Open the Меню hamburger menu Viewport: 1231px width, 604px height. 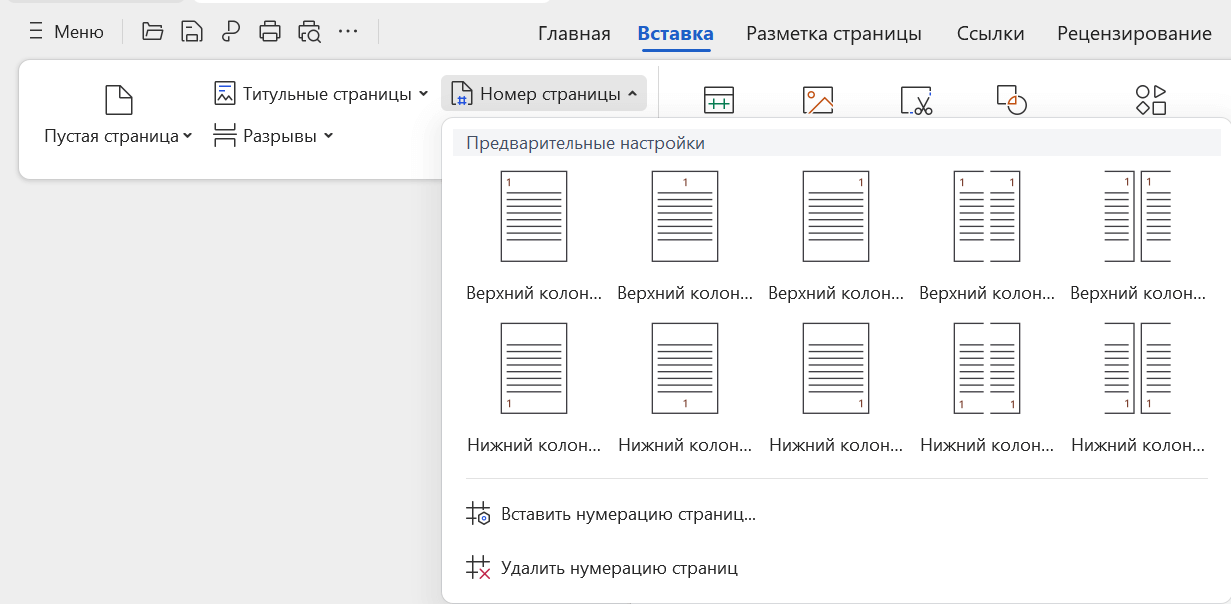(x=66, y=32)
